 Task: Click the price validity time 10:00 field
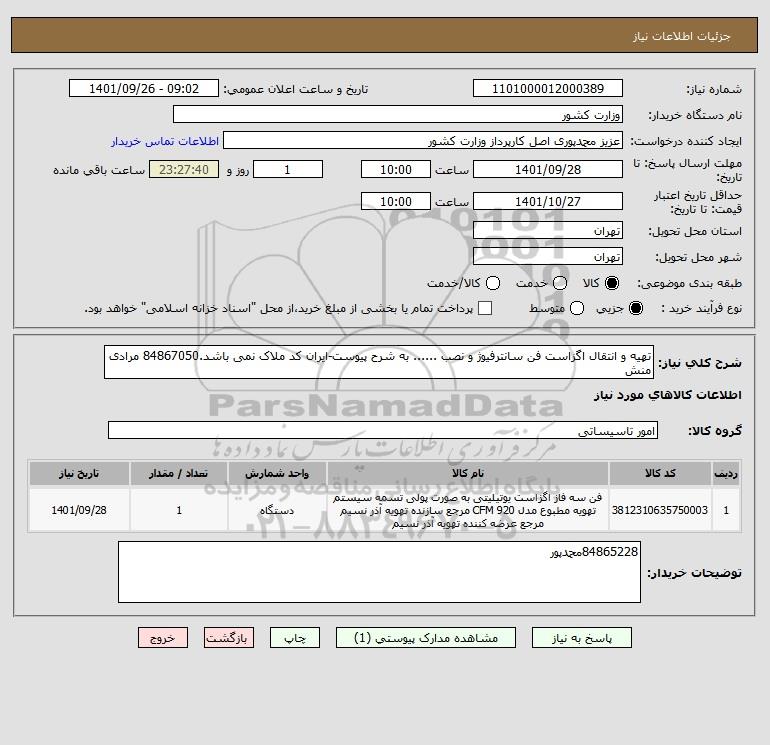click(x=396, y=202)
